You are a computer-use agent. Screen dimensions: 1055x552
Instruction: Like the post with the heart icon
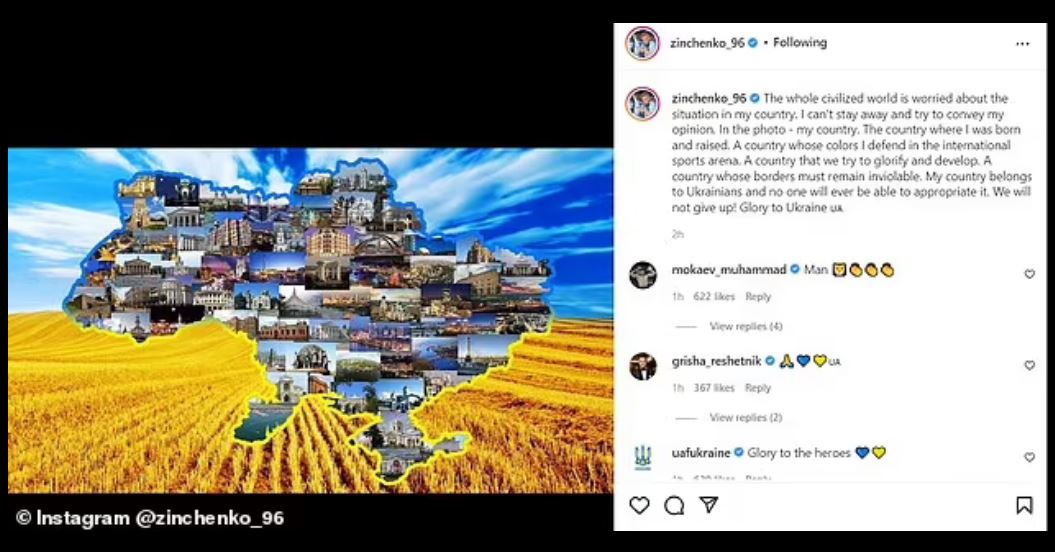click(x=639, y=505)
